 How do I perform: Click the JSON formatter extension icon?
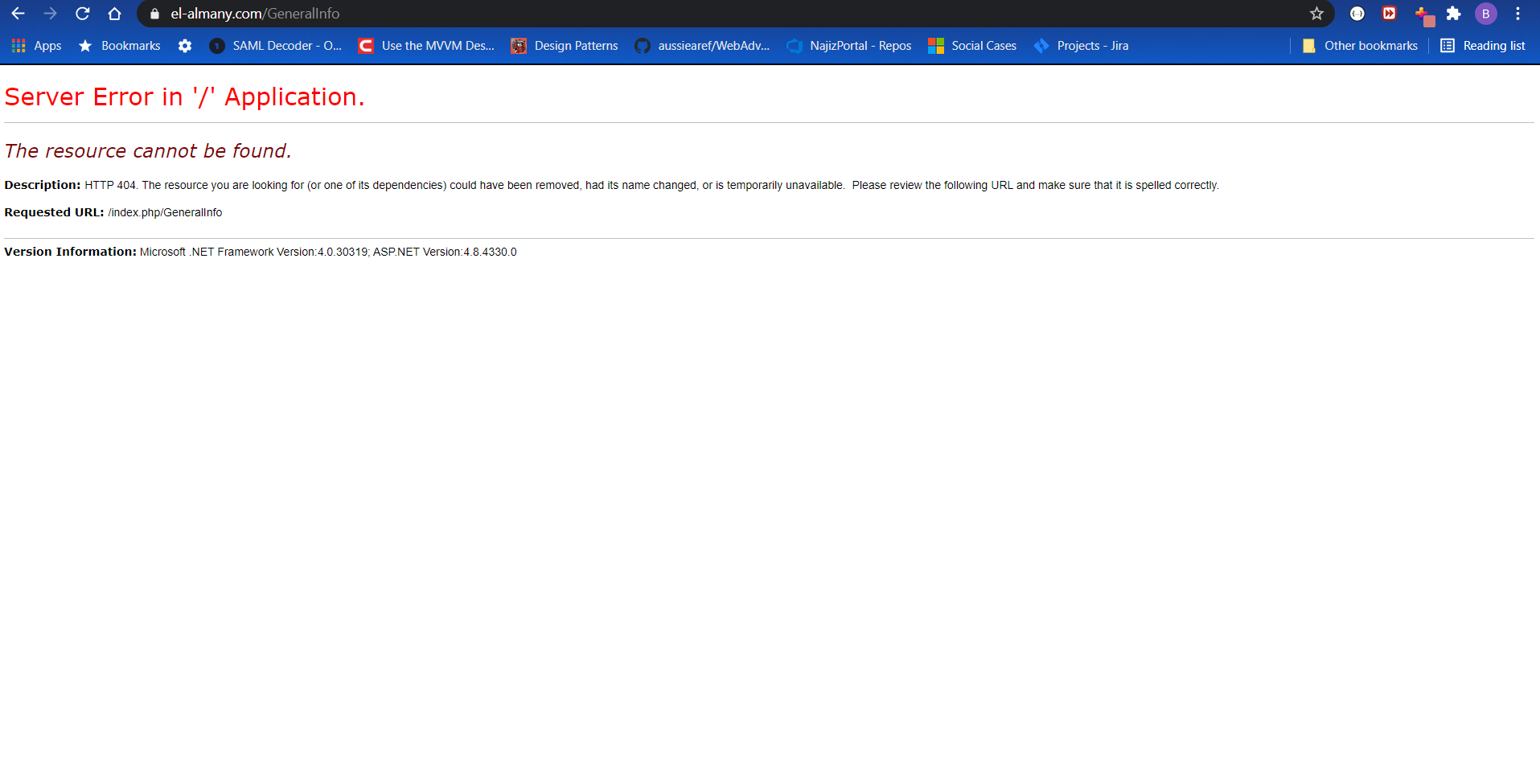[x=1357, y=14]
